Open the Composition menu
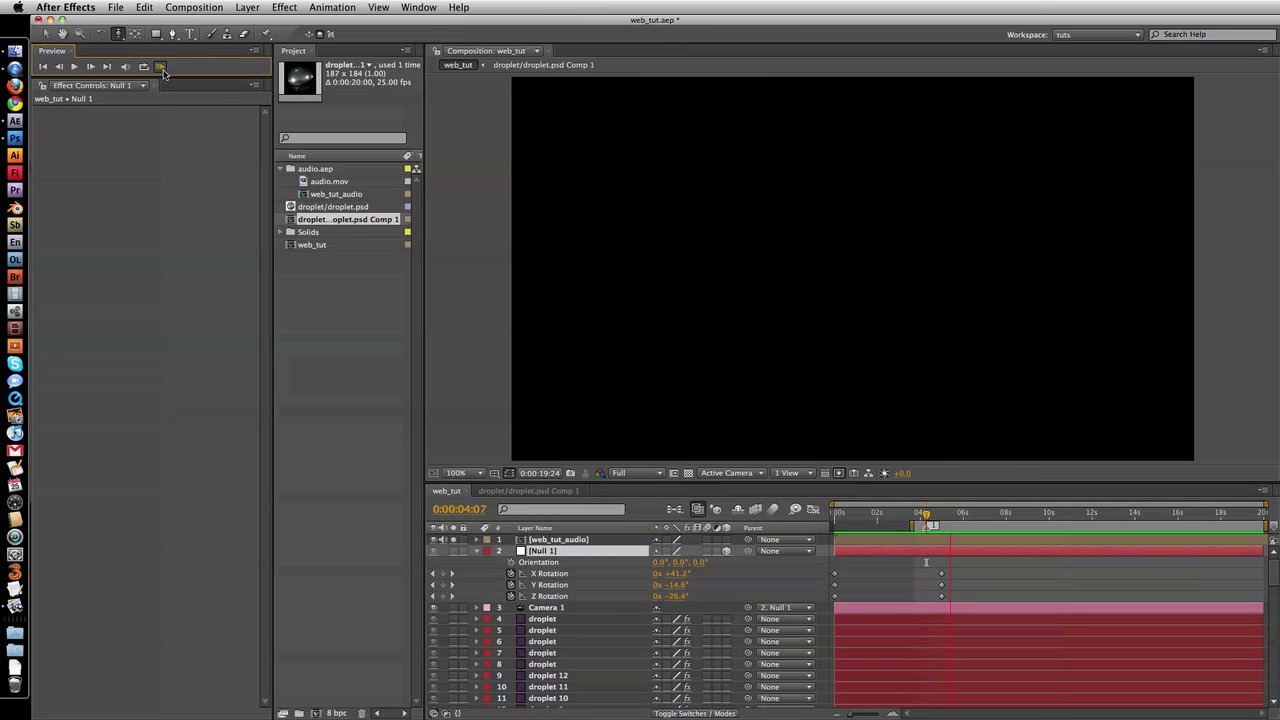This screenshot has height=720, width=1280. [x=194, y=7]
